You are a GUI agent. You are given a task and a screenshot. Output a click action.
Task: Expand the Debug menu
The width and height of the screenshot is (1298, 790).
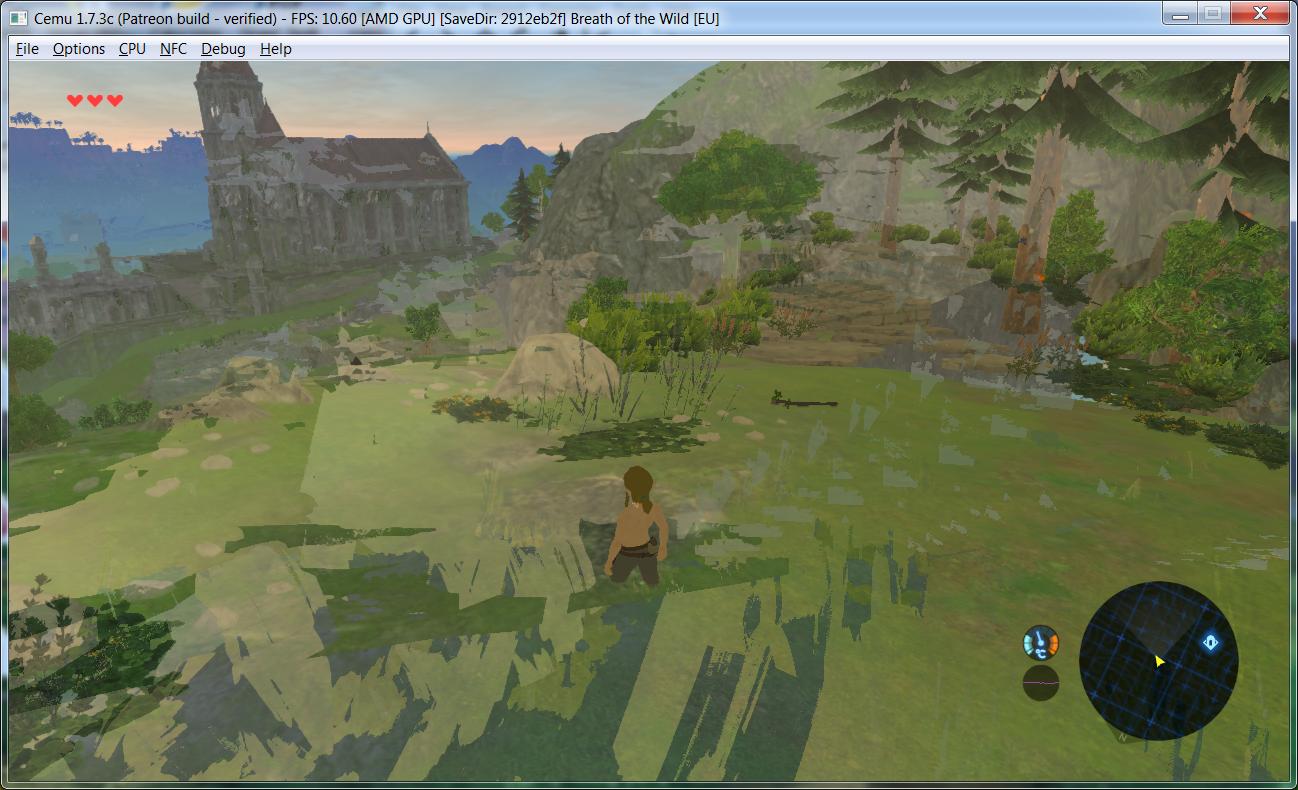coord(223,49)
